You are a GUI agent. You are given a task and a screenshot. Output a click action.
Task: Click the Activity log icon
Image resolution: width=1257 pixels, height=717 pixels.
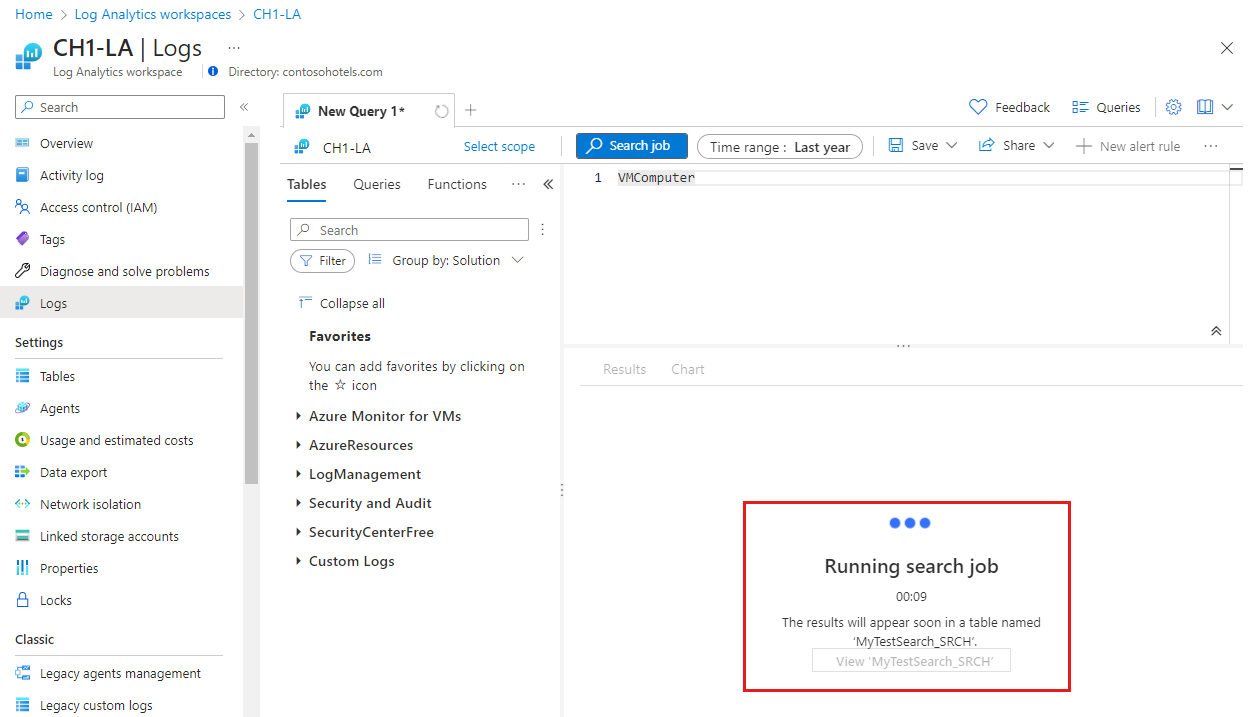pos(22,175)
